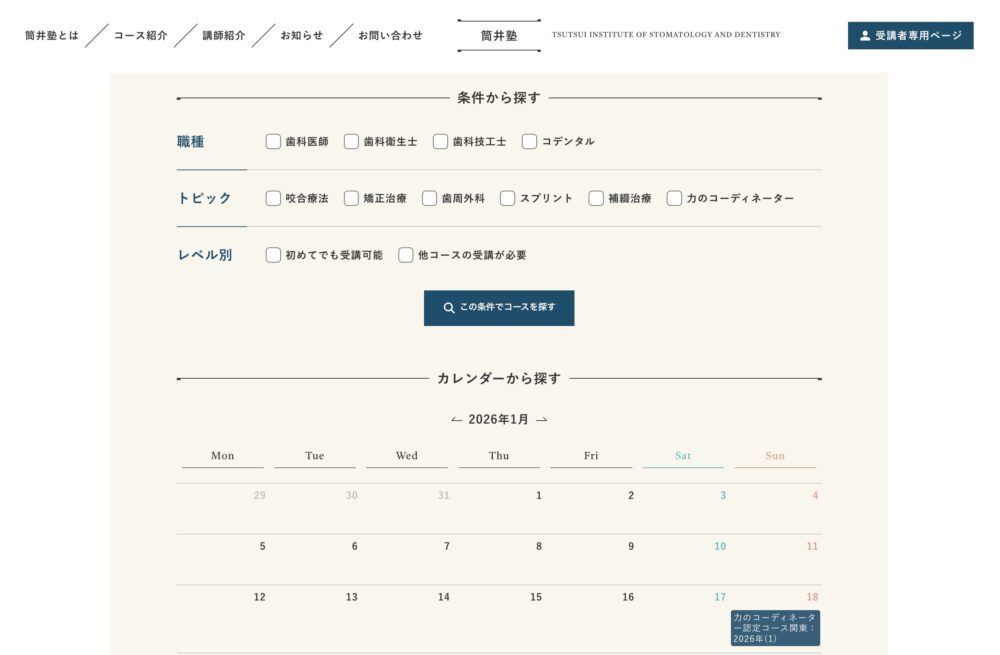Check the 歯科医師 checkbox
Screen dimensions: 1000x655
[x=273, y=142]
